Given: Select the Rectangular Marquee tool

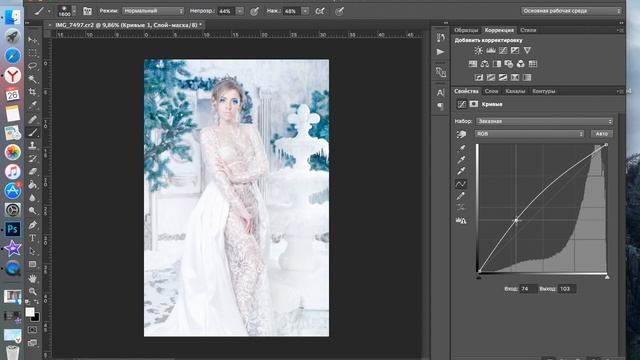Looking at the screenshot, I should point(33,53).
